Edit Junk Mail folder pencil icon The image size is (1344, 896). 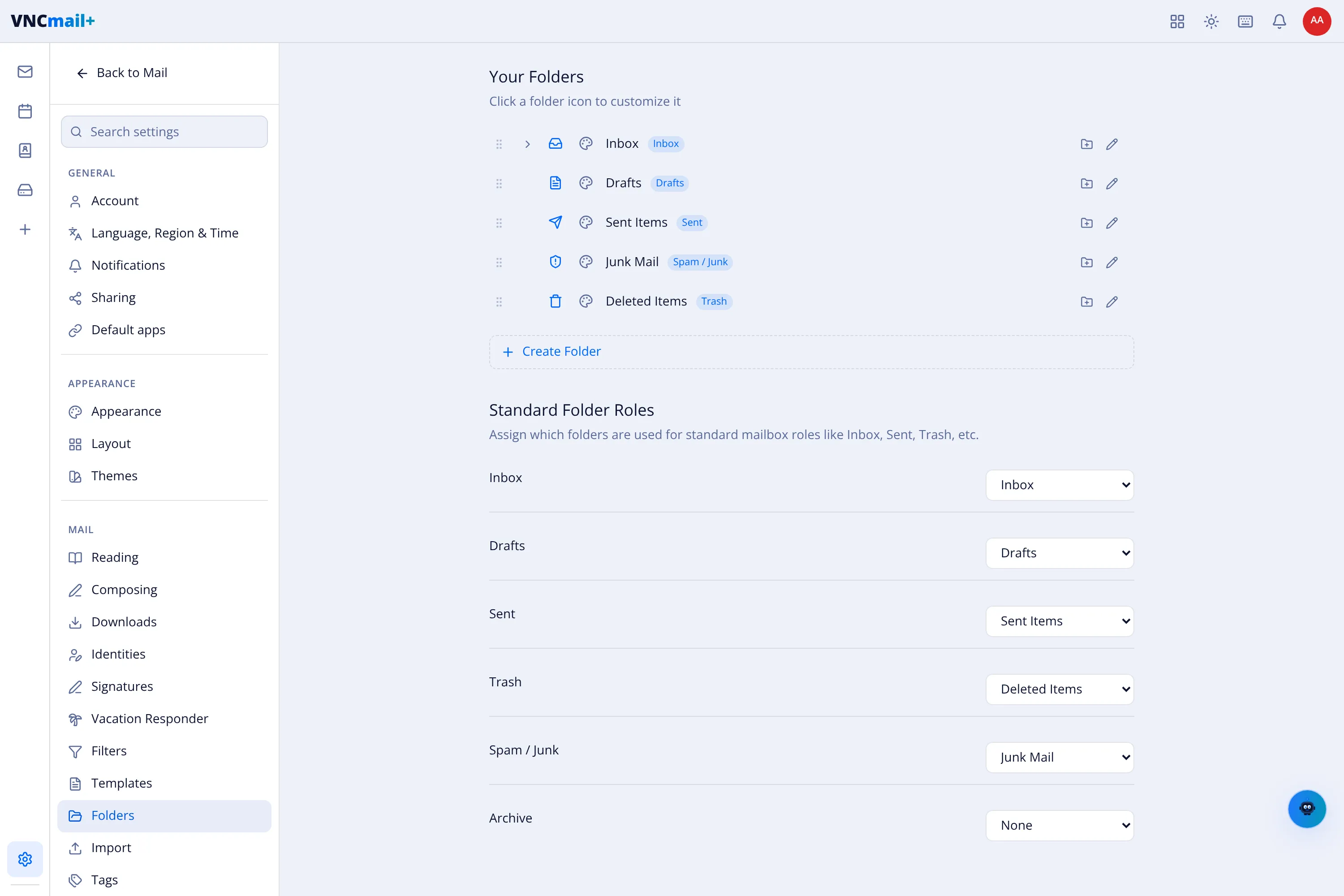(1112, 262)
